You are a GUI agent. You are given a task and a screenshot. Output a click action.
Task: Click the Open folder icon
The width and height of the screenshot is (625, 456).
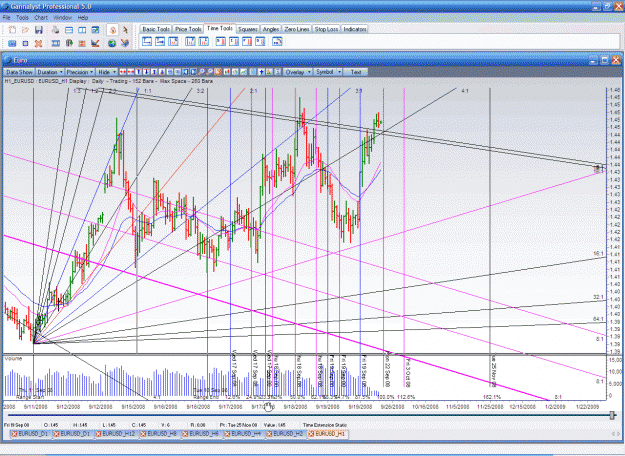tap(26, 30)
